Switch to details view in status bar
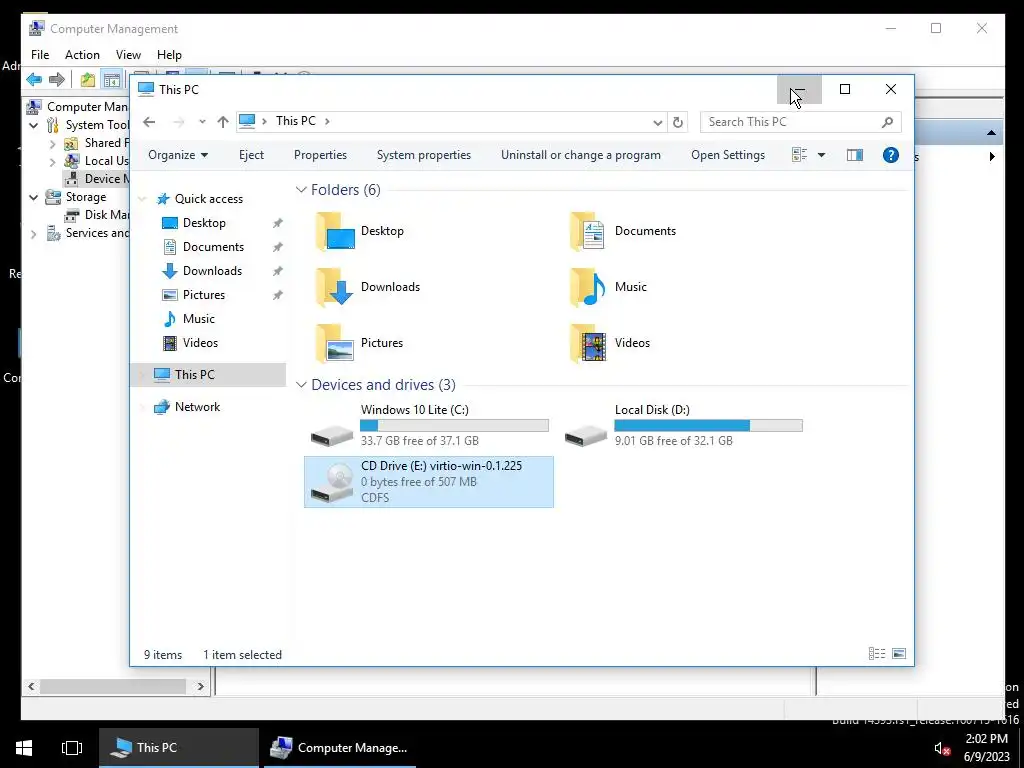 (877, 654)
